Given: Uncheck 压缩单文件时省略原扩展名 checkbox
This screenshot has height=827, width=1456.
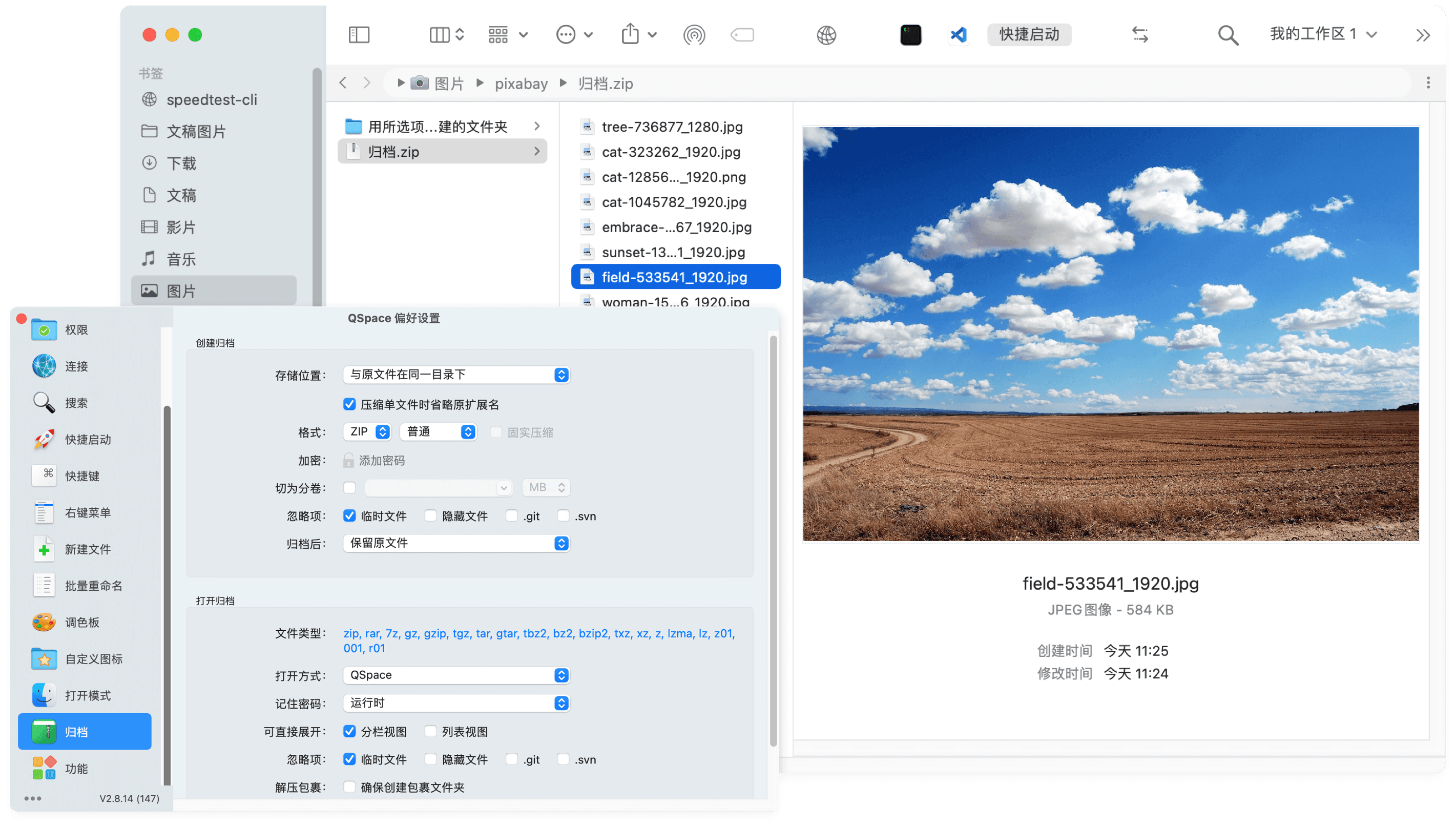Looking at the screenshot, I should pyautogui.click(x=350, y=404).
